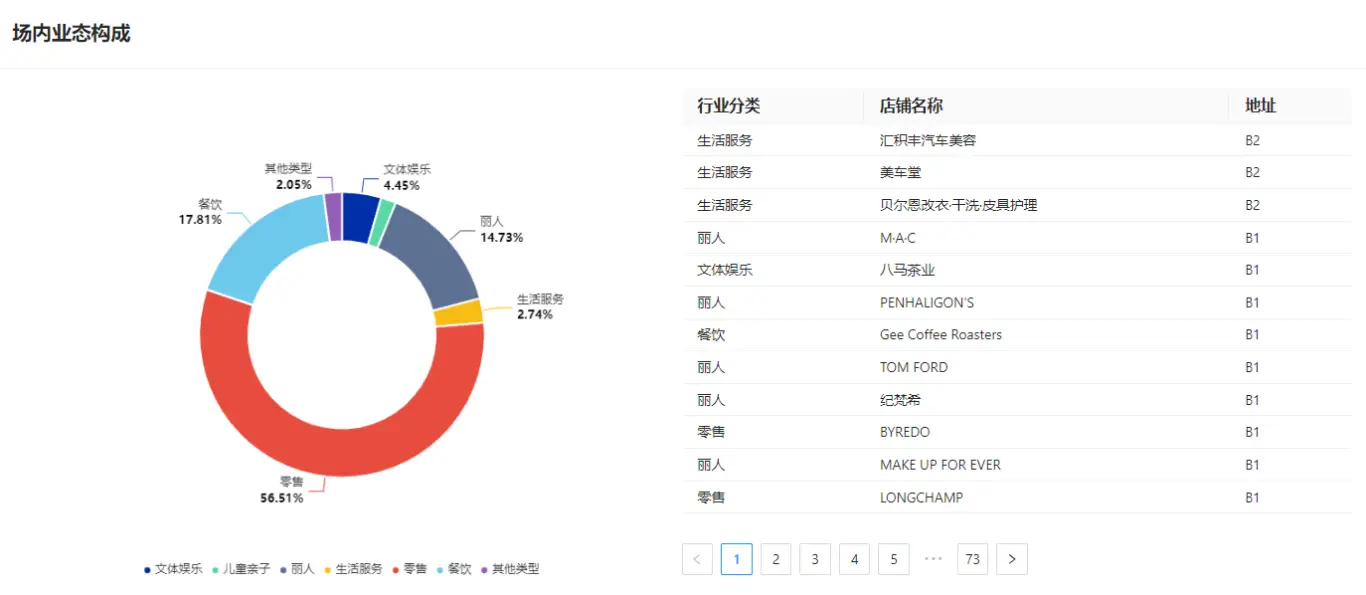1366x595 pixels.
Task: Go to next page using right arrow
Action: (1012, 559)
